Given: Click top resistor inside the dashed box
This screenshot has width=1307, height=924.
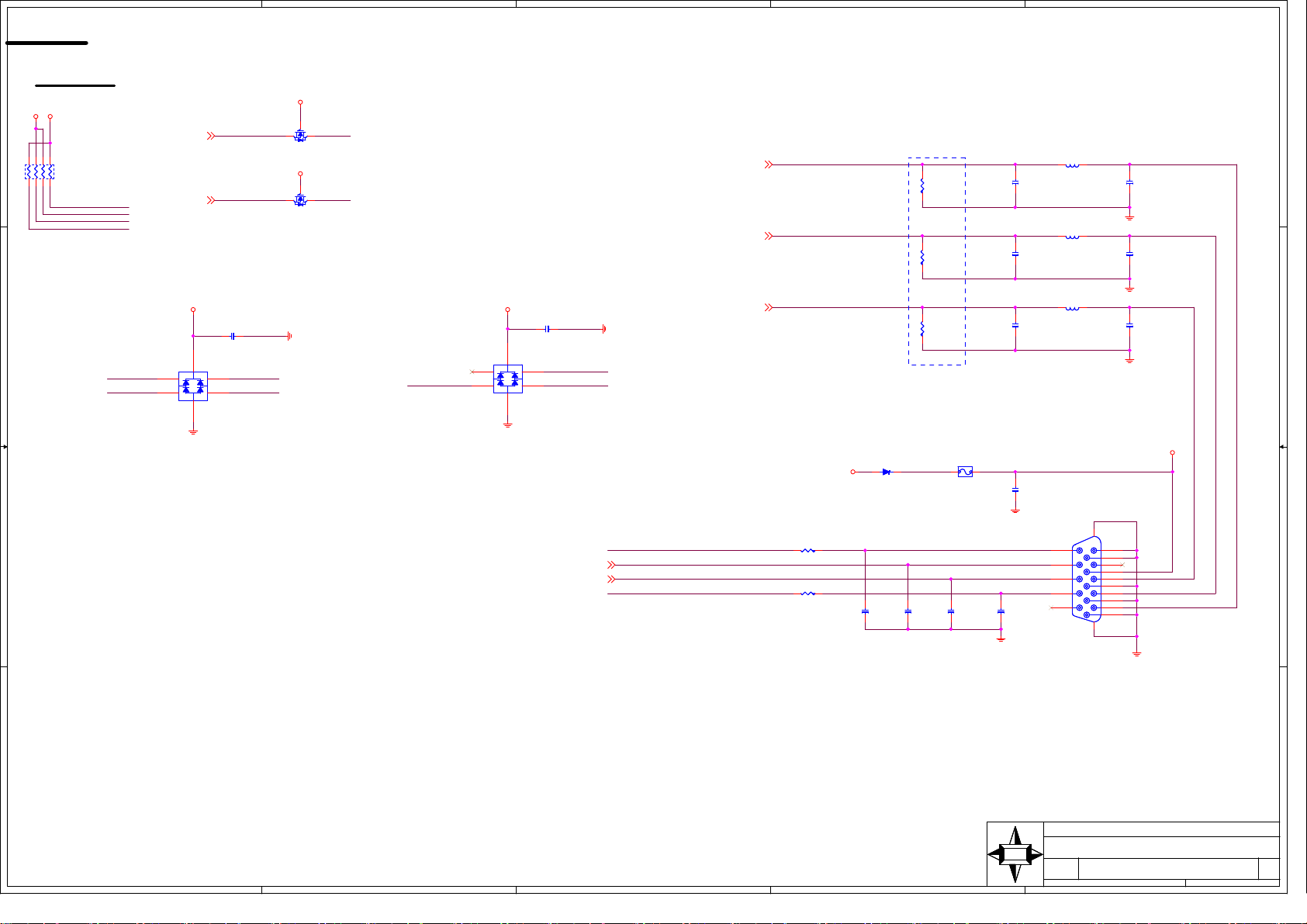Looking at the screenshot, I should click(x=922, y=186).
